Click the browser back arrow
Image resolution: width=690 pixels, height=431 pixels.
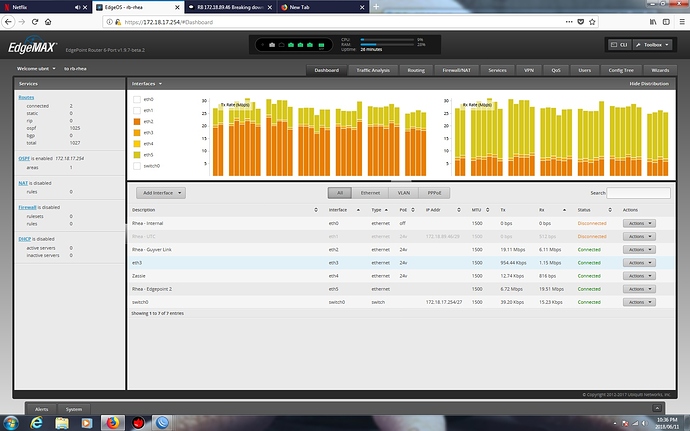(11, 19)
